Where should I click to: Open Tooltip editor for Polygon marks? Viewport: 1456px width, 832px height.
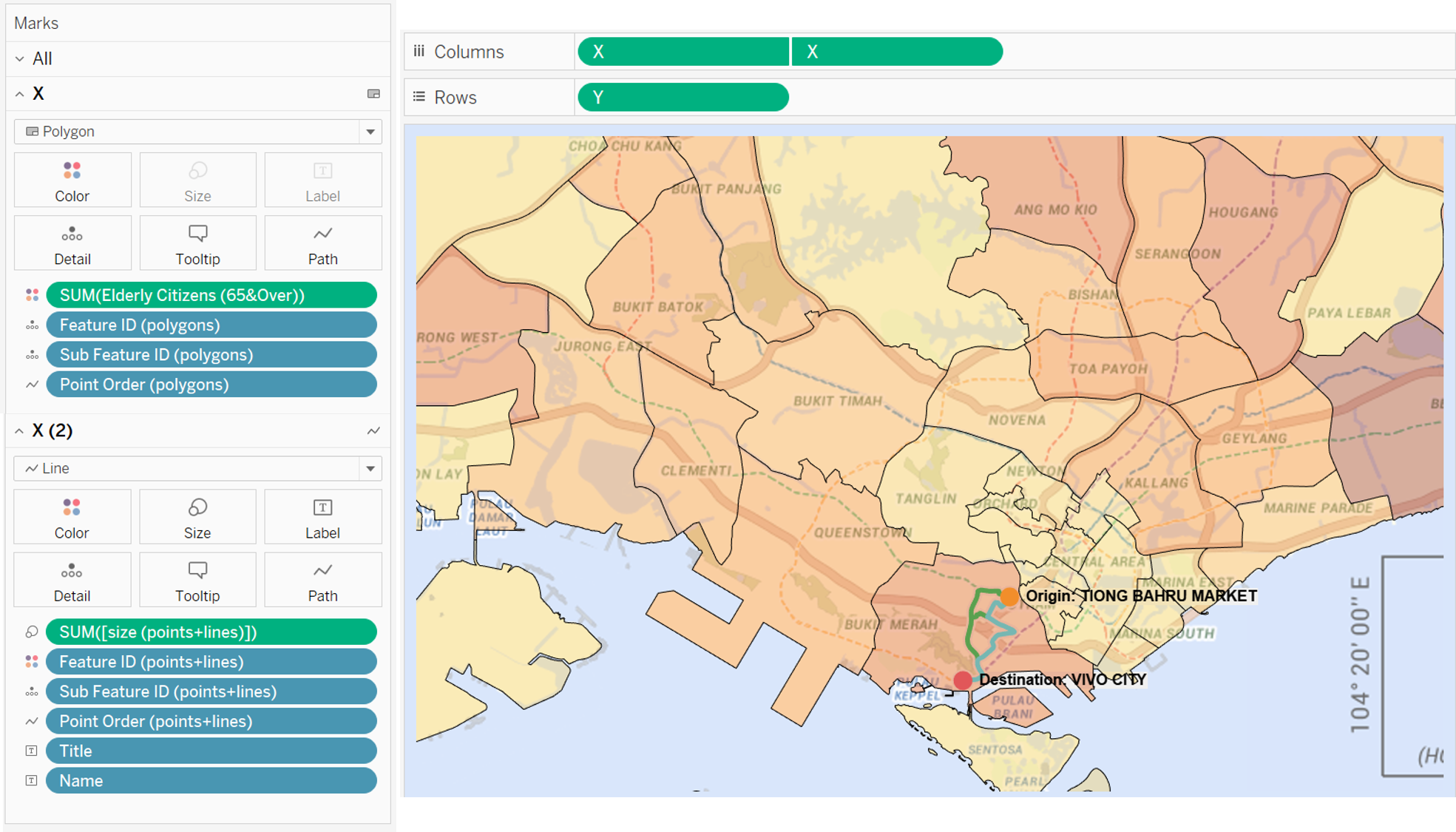(x=197, y=243)
